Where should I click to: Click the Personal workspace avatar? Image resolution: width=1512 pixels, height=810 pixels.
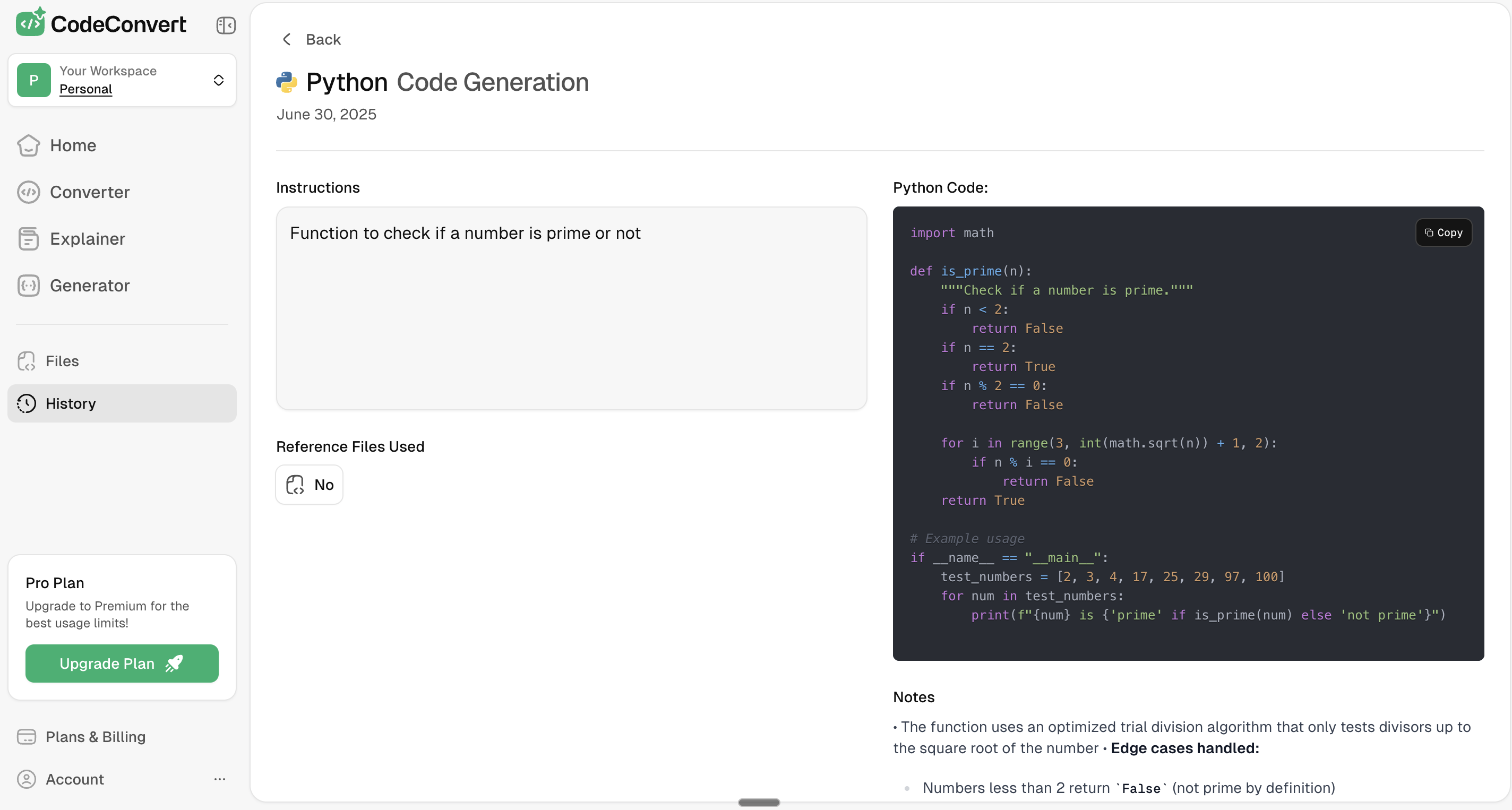click(x=34, y=80)
